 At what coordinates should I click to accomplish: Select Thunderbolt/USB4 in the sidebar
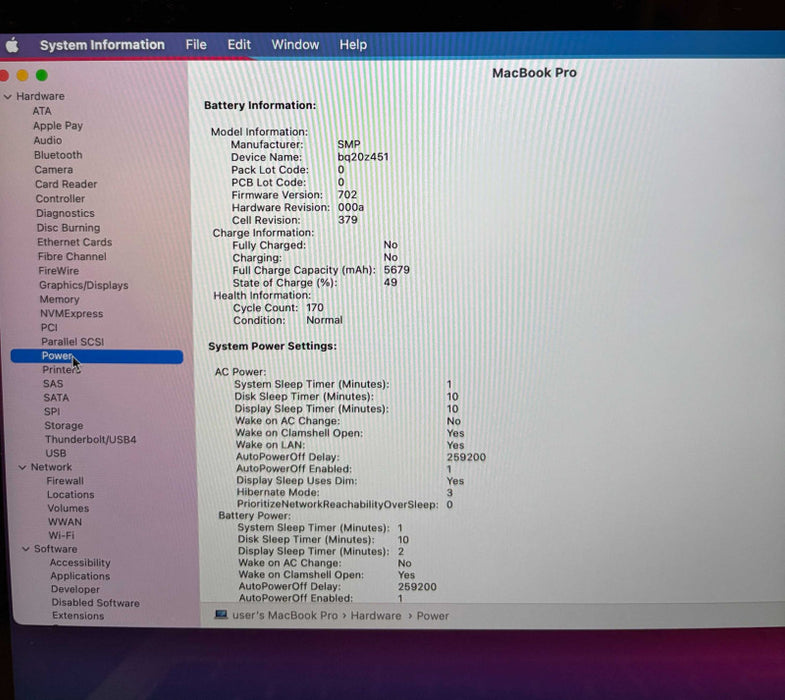coord(91,439)
